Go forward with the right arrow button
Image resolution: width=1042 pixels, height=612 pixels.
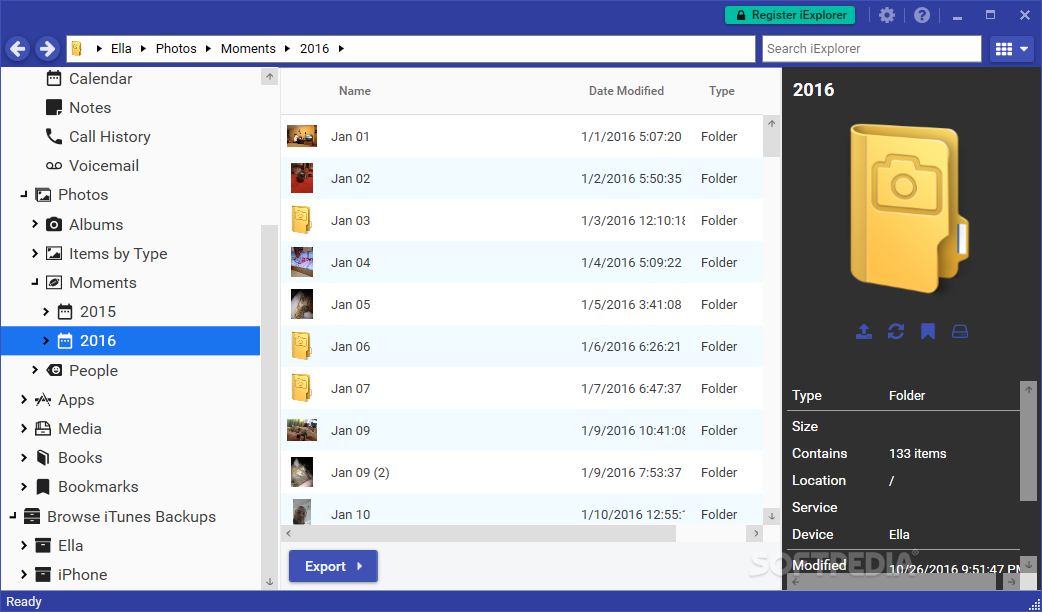coord(47,49)
